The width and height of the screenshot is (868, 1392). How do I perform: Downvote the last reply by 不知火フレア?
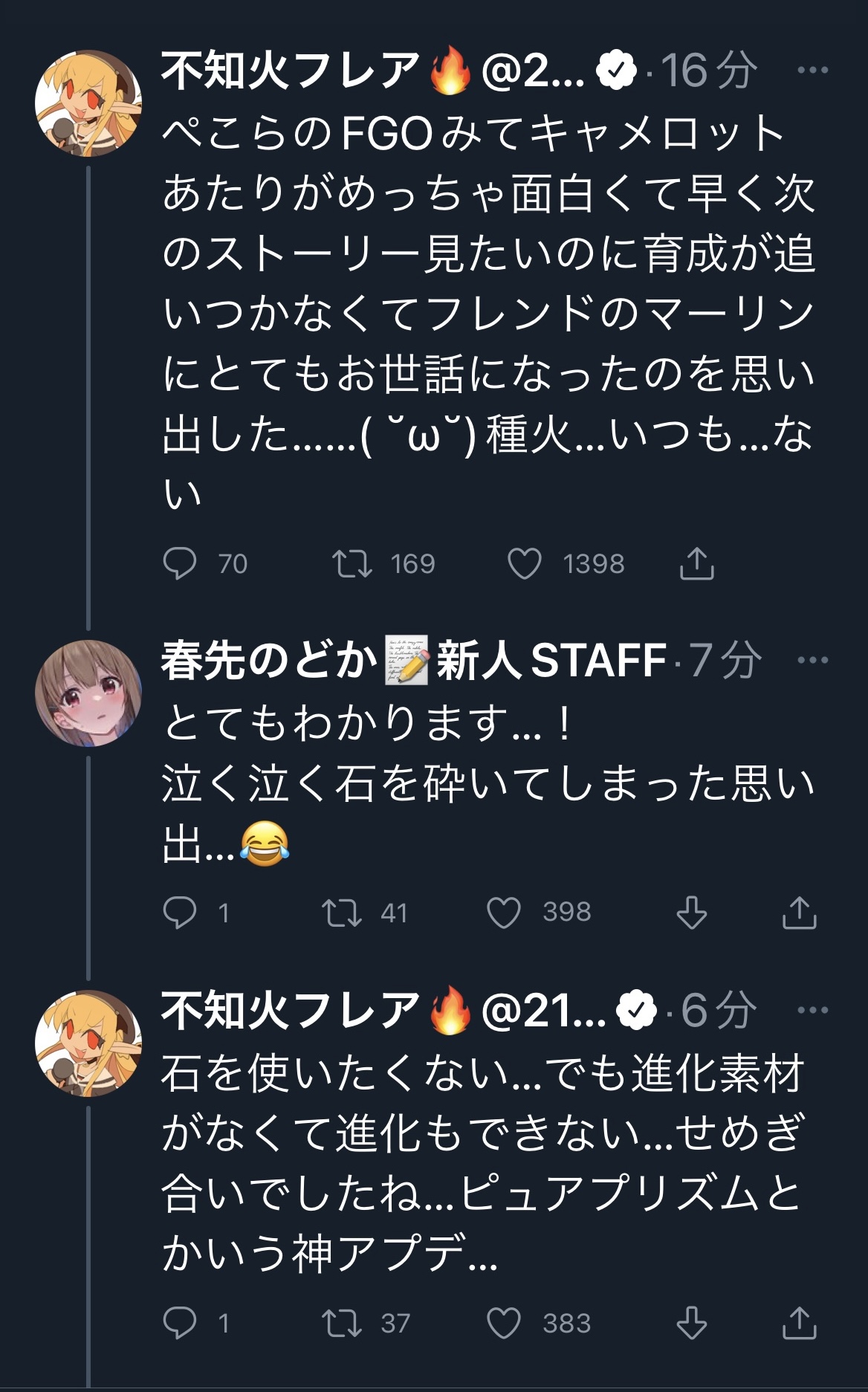[691, 1323]
